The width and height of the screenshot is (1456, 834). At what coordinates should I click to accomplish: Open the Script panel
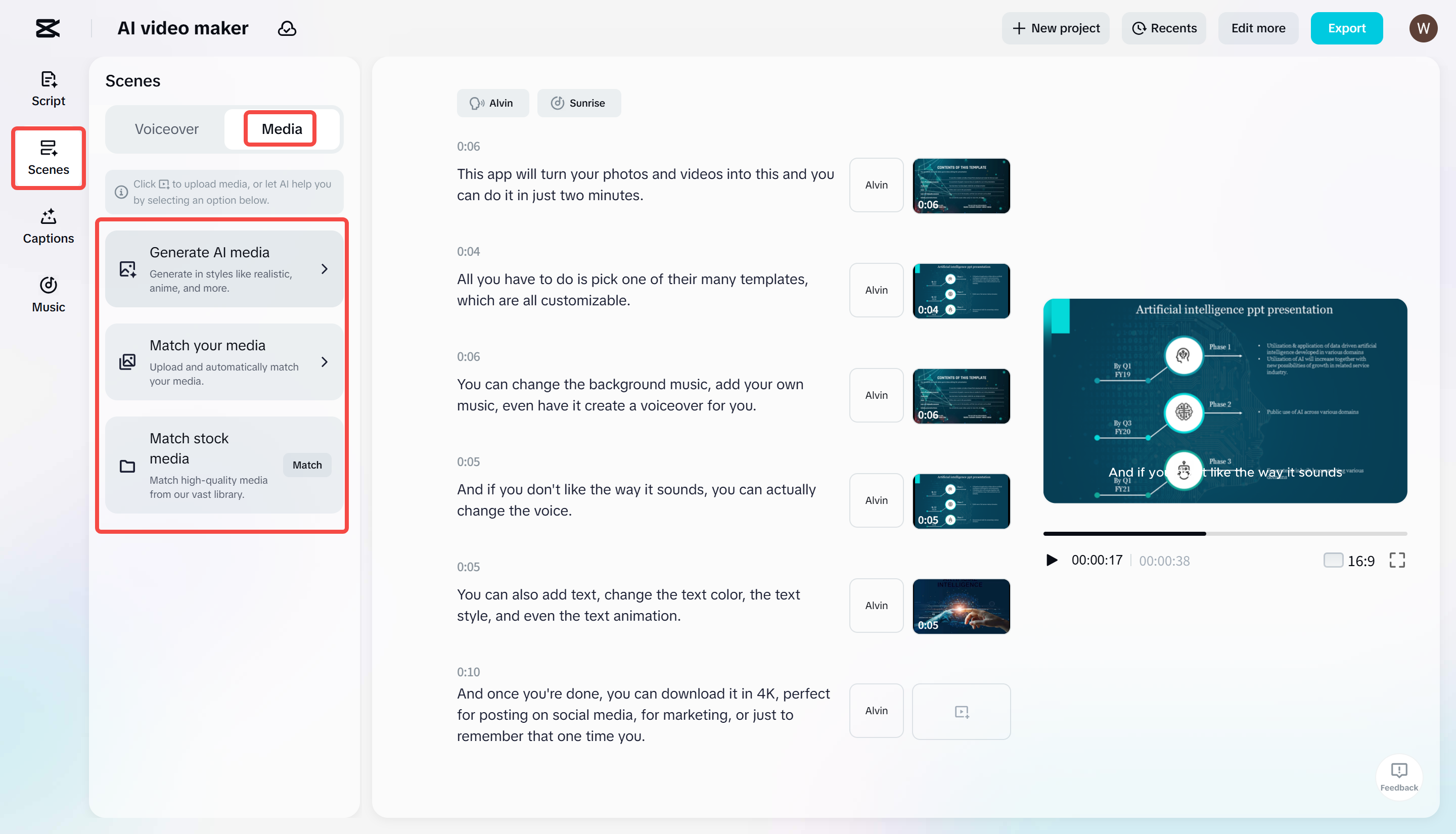point(48,87)
